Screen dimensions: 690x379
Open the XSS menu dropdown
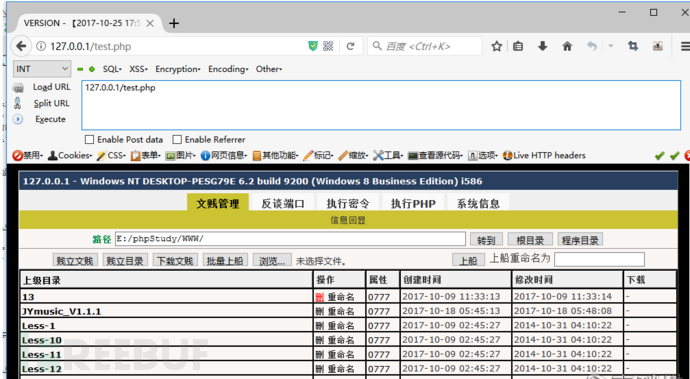coord(139,69)
